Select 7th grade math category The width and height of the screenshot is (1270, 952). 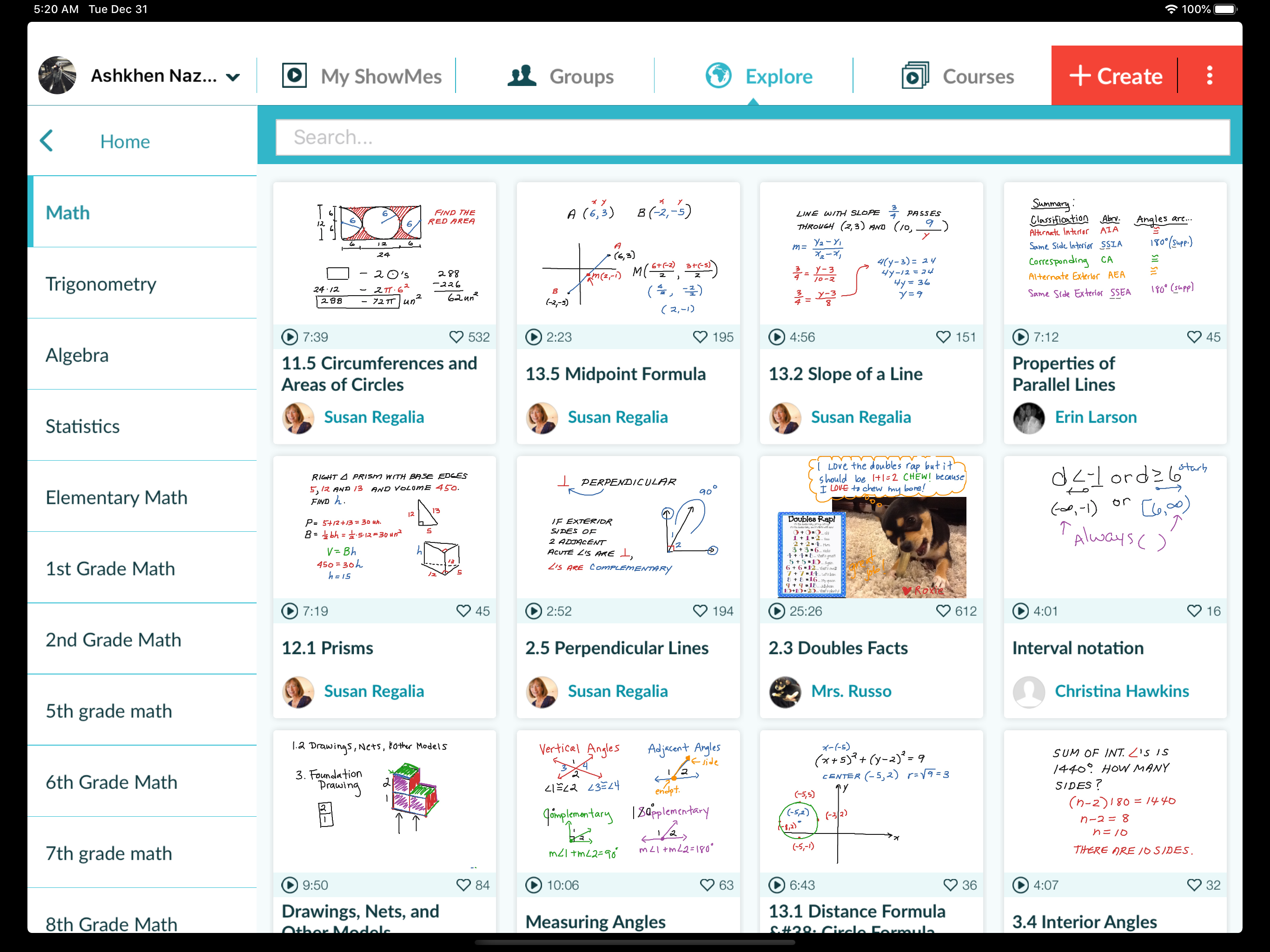coord(142,853)
